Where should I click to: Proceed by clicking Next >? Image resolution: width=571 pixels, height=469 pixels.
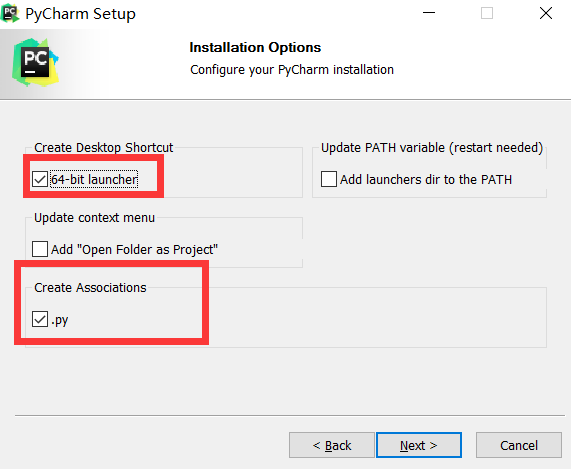(x=419, y=445)
